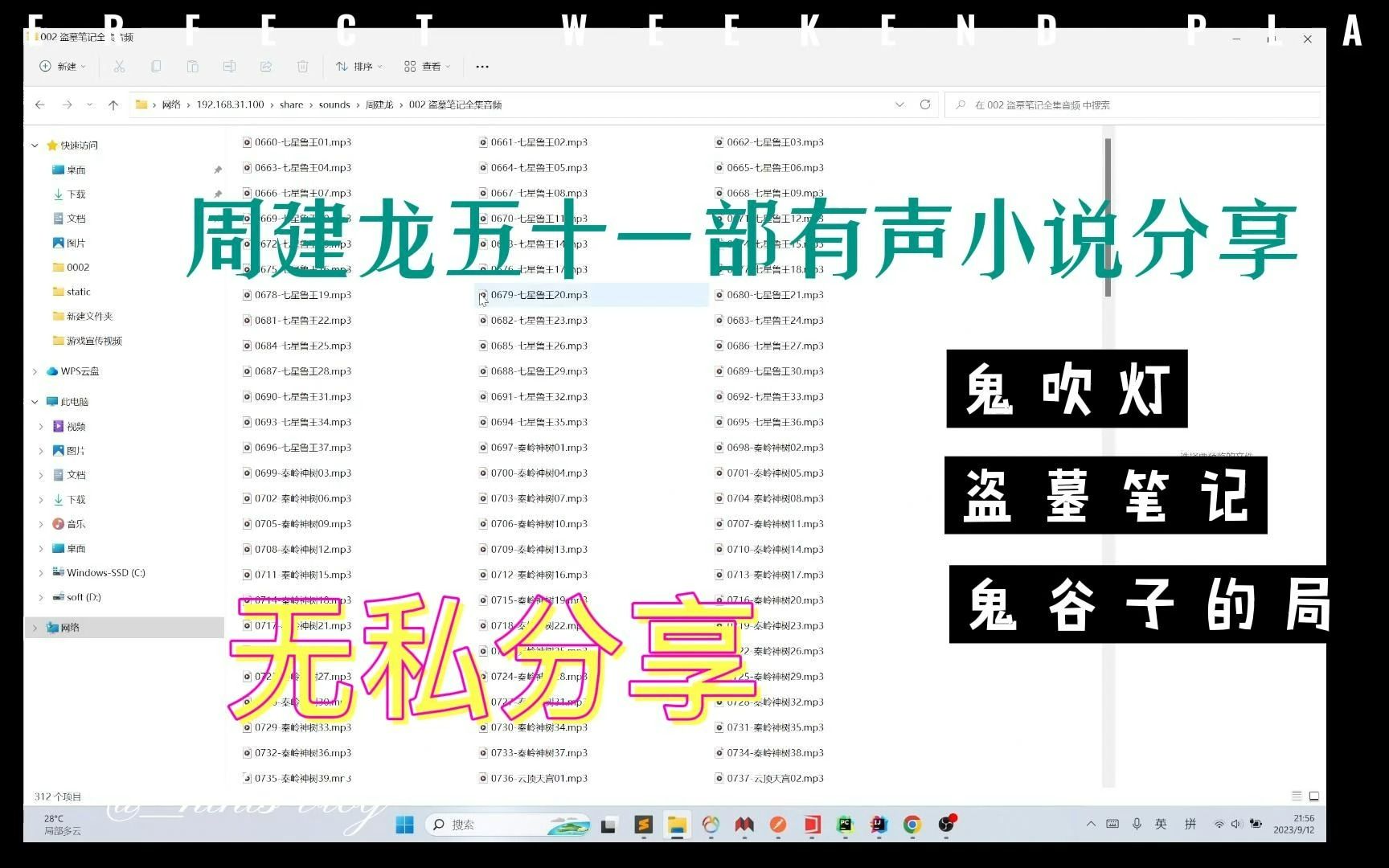
Task: Select file 0705-秦岭神树09.mp3
Action: click(297, 524)
